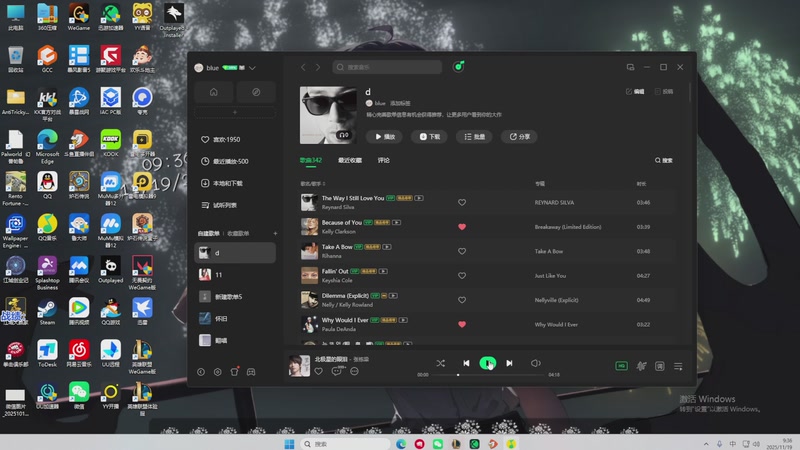The height and width of the screenshot is (450, 800).
Task: Click the 搜索 search-in-playlist link
Action: click(x=664, y=160)
